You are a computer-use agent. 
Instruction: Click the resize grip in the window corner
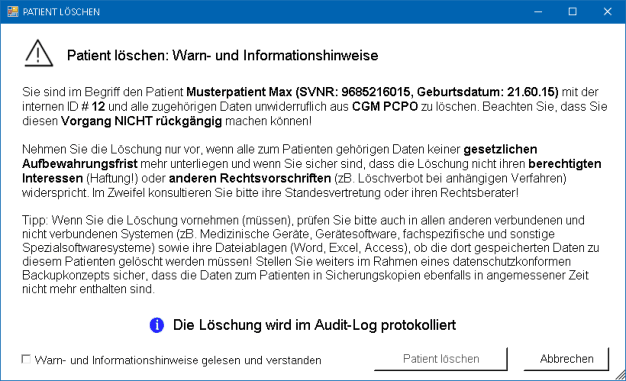tap(620, 375)
